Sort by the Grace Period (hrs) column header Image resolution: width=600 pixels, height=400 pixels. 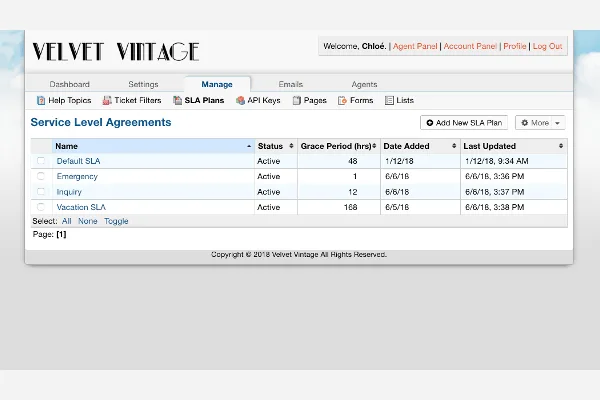click(x=339, y=146)
